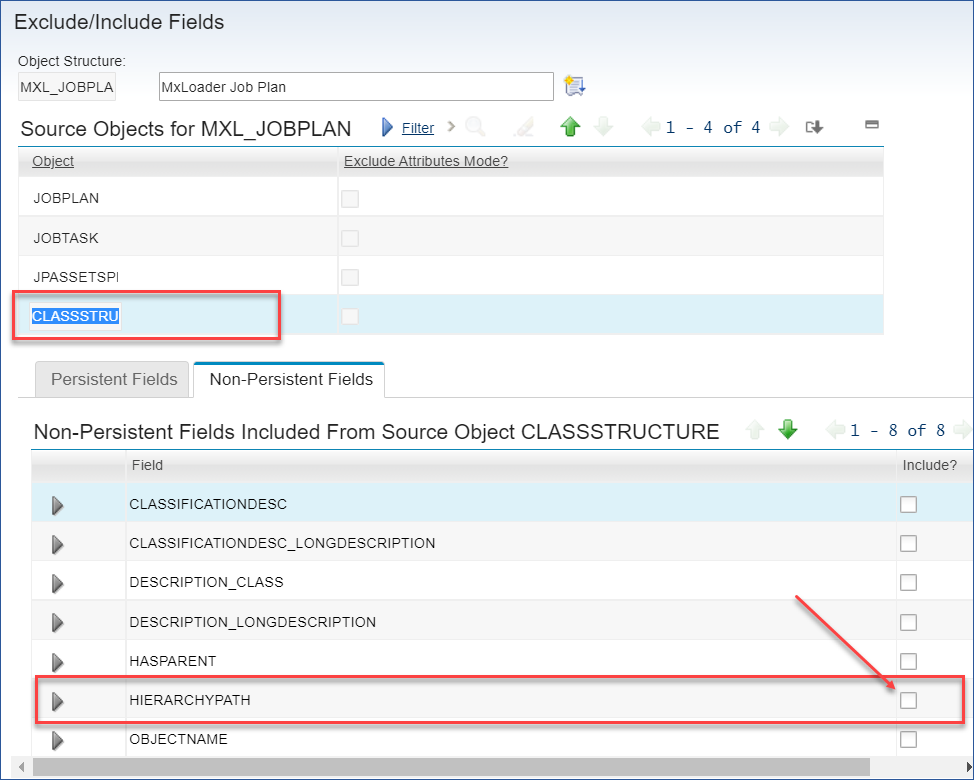Select the JPASSETSPI source object

click(76, 277)
